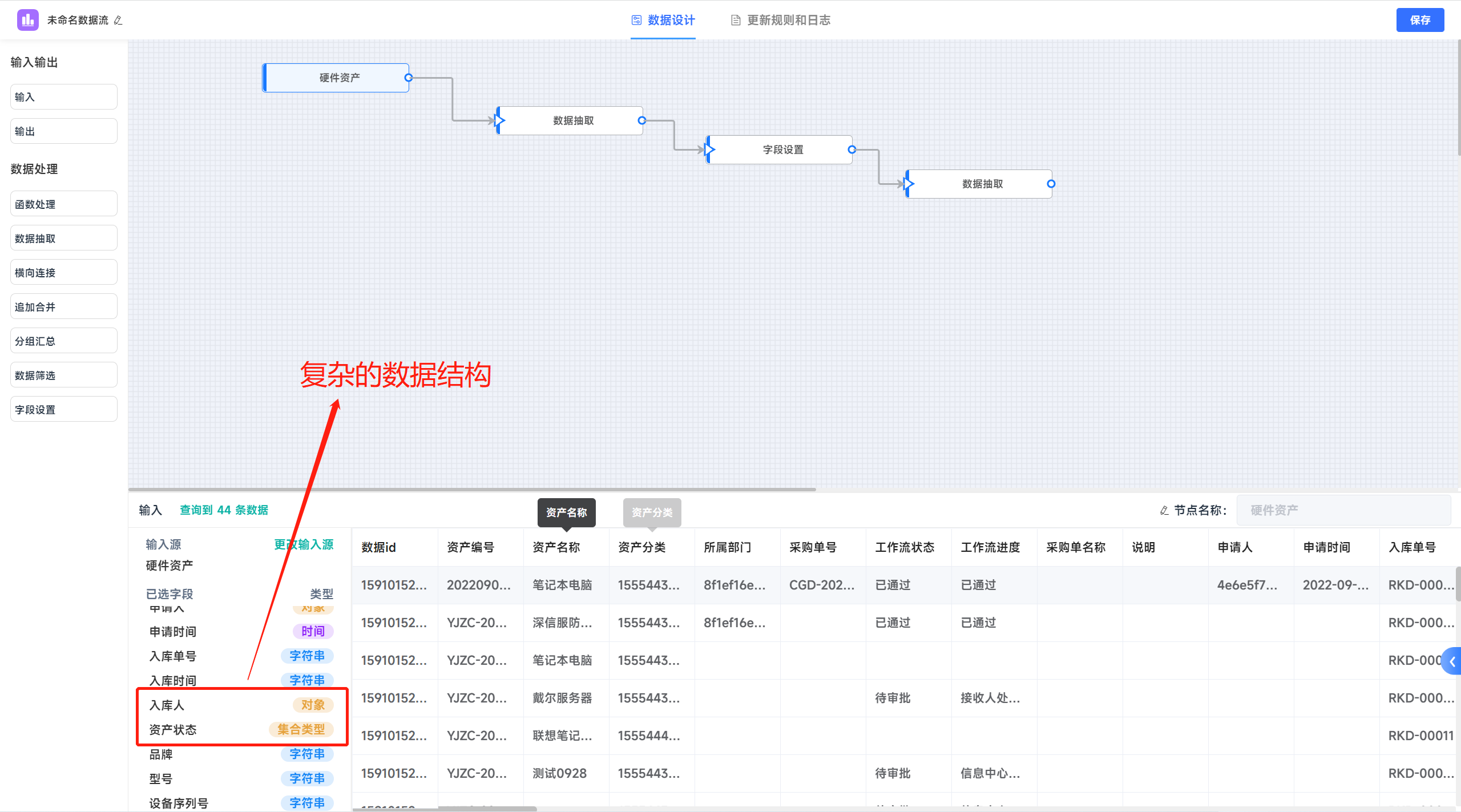The width and height of the screenshot is (1461, 812).
Task: Switch to the 数据设计 tab
Action: click(663, 21)
